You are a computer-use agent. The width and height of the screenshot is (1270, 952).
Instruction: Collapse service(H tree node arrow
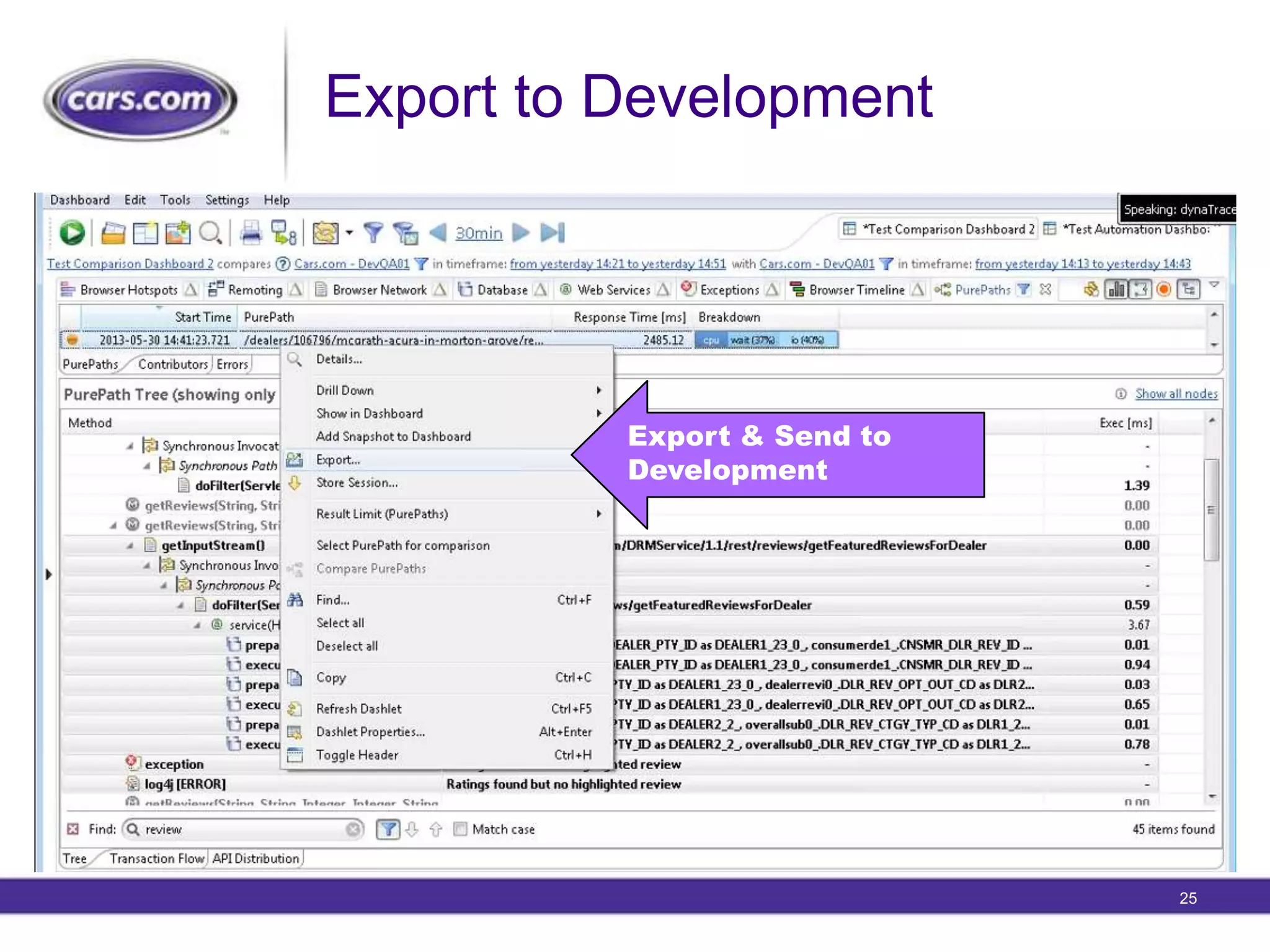[197, 625]
